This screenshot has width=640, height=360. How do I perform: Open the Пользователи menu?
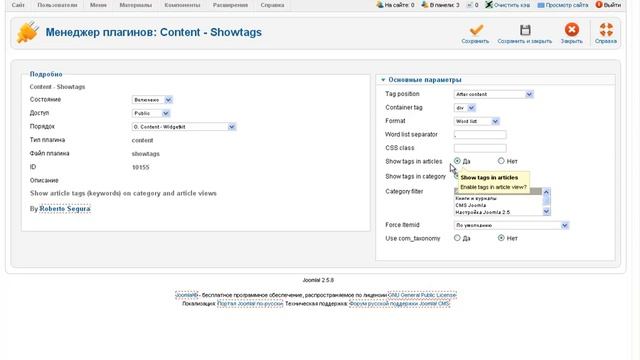click(57, 5)
